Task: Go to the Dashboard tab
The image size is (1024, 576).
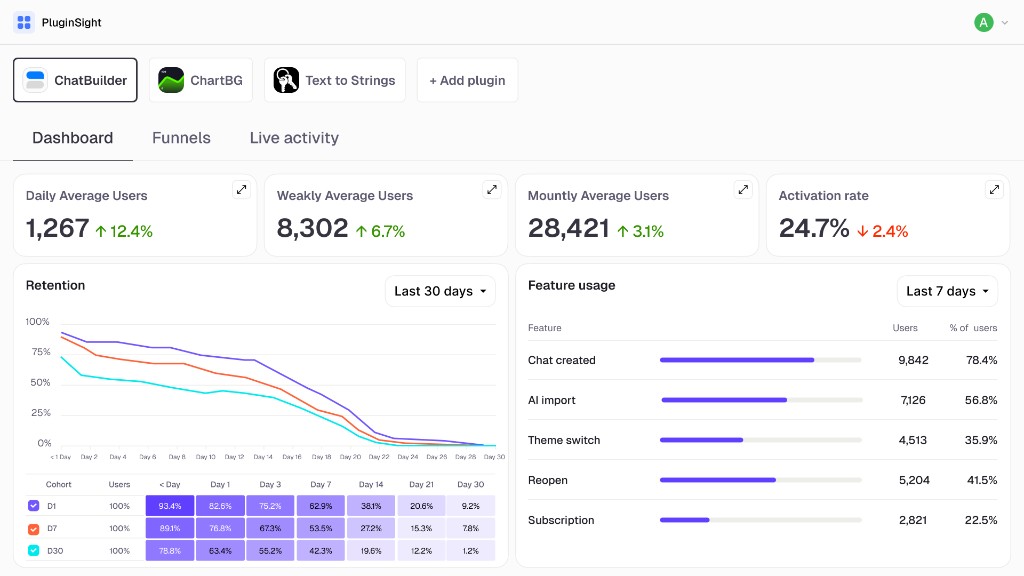Action: click(x=72, y=138)
